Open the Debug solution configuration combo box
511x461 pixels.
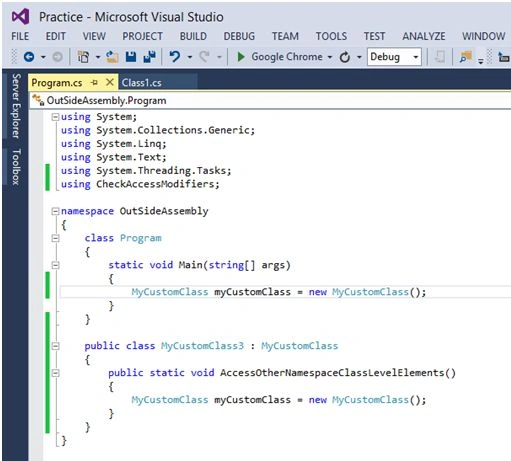(x=394, y=57)
